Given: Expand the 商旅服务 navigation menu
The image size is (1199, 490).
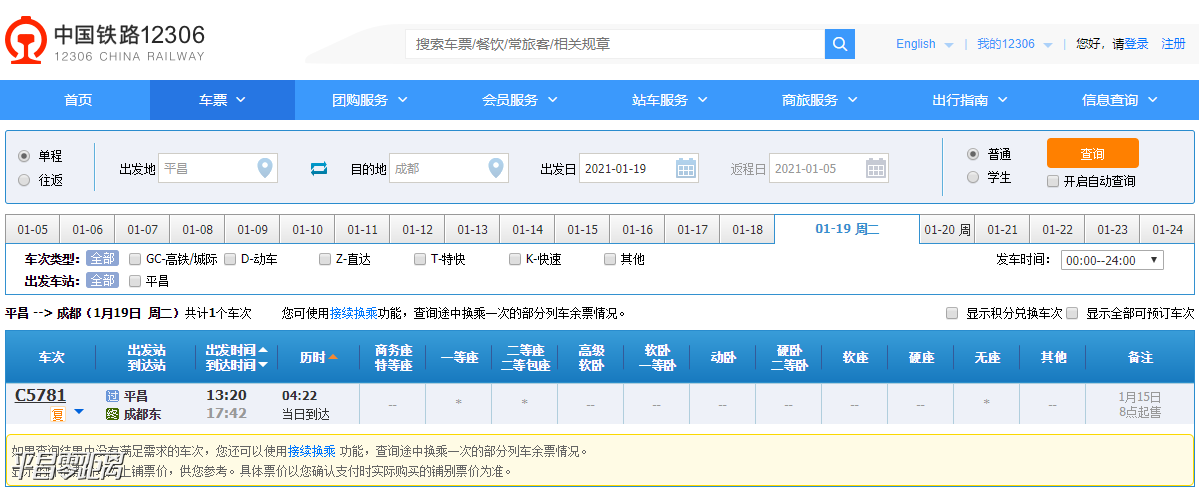Looking at the screenshot, I should pos(820,100).
